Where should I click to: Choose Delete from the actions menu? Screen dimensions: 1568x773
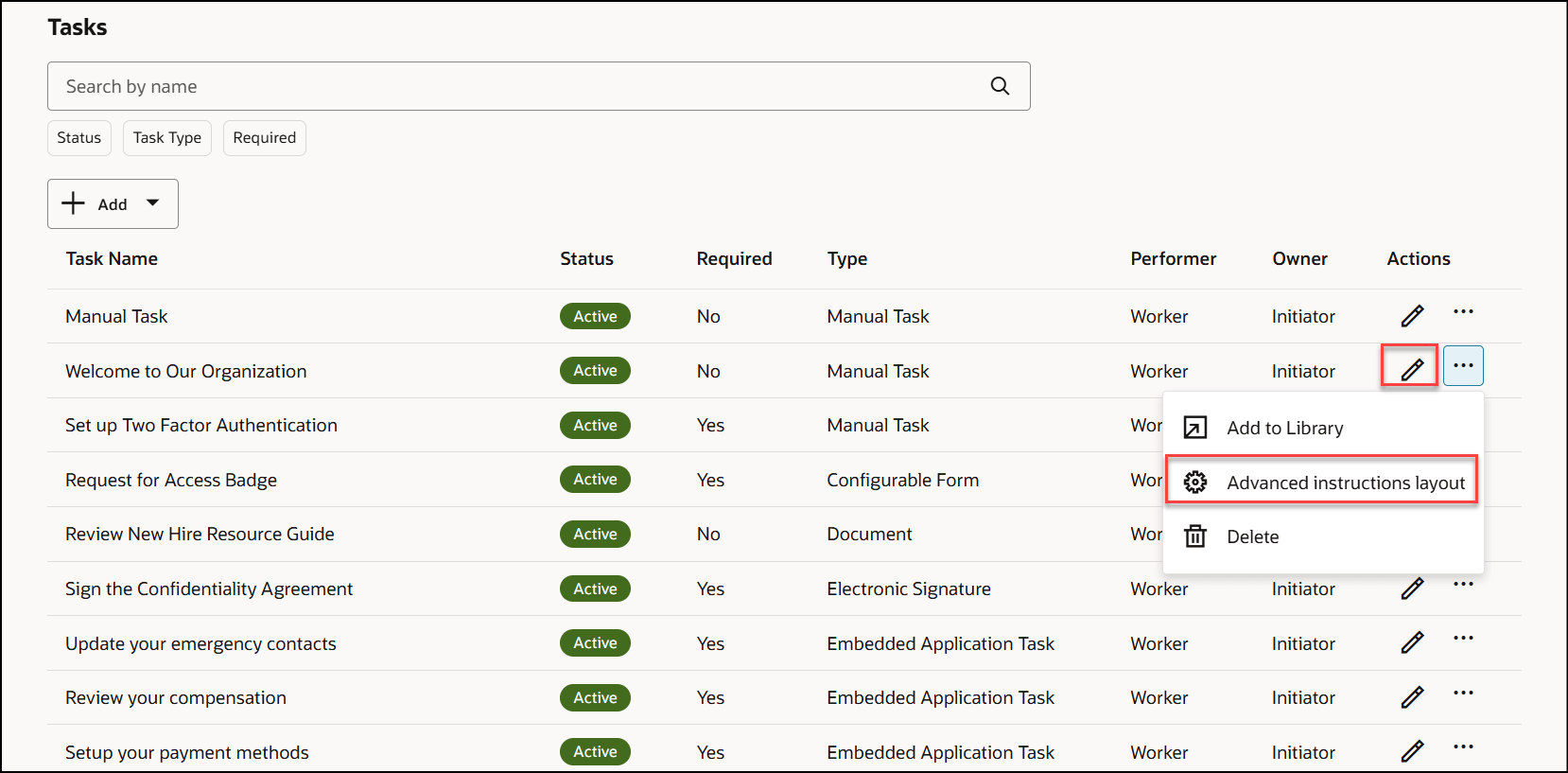(x=1252, y=536)
